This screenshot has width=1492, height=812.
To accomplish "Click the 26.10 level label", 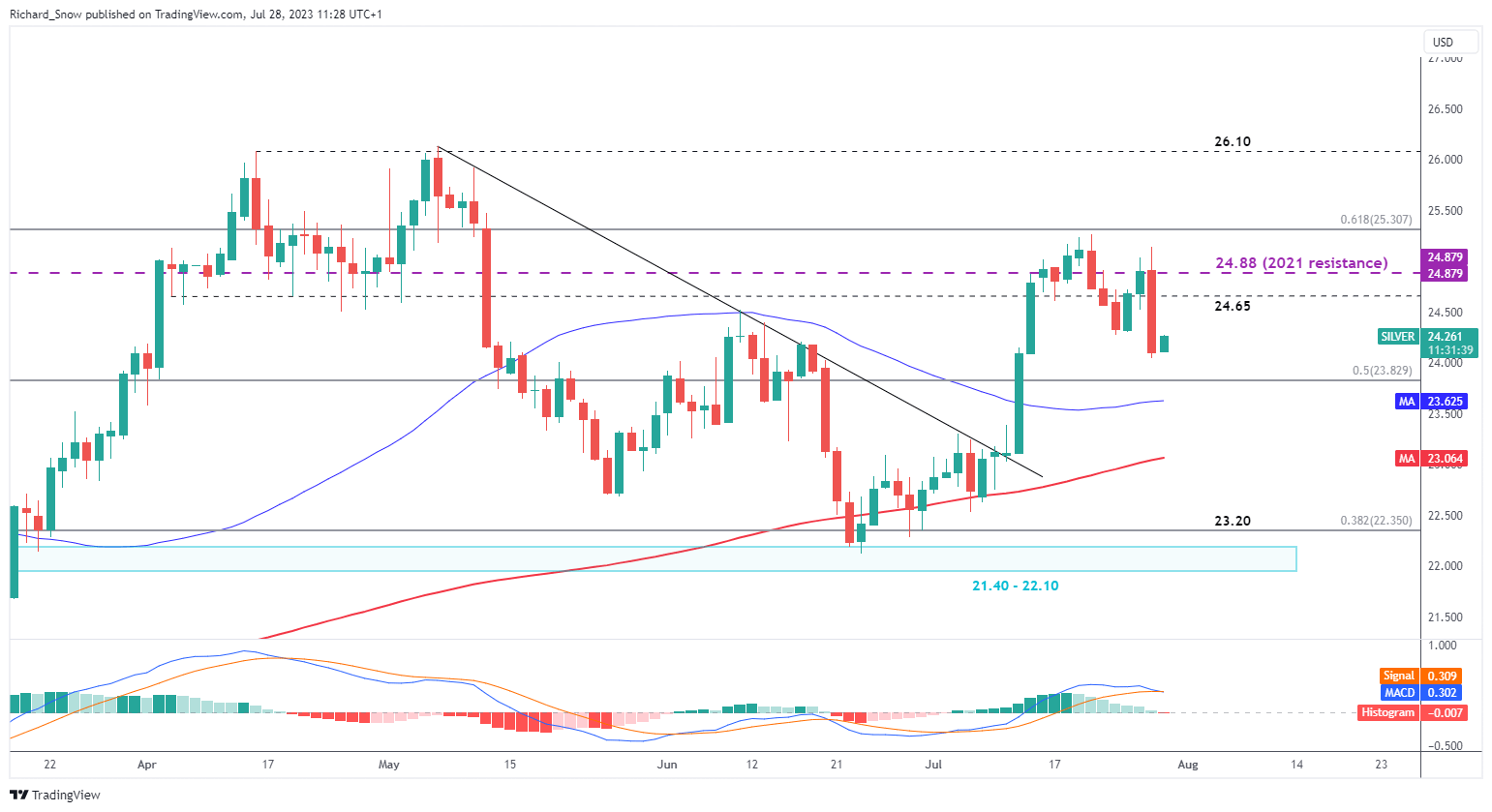I will [1233, 141].
